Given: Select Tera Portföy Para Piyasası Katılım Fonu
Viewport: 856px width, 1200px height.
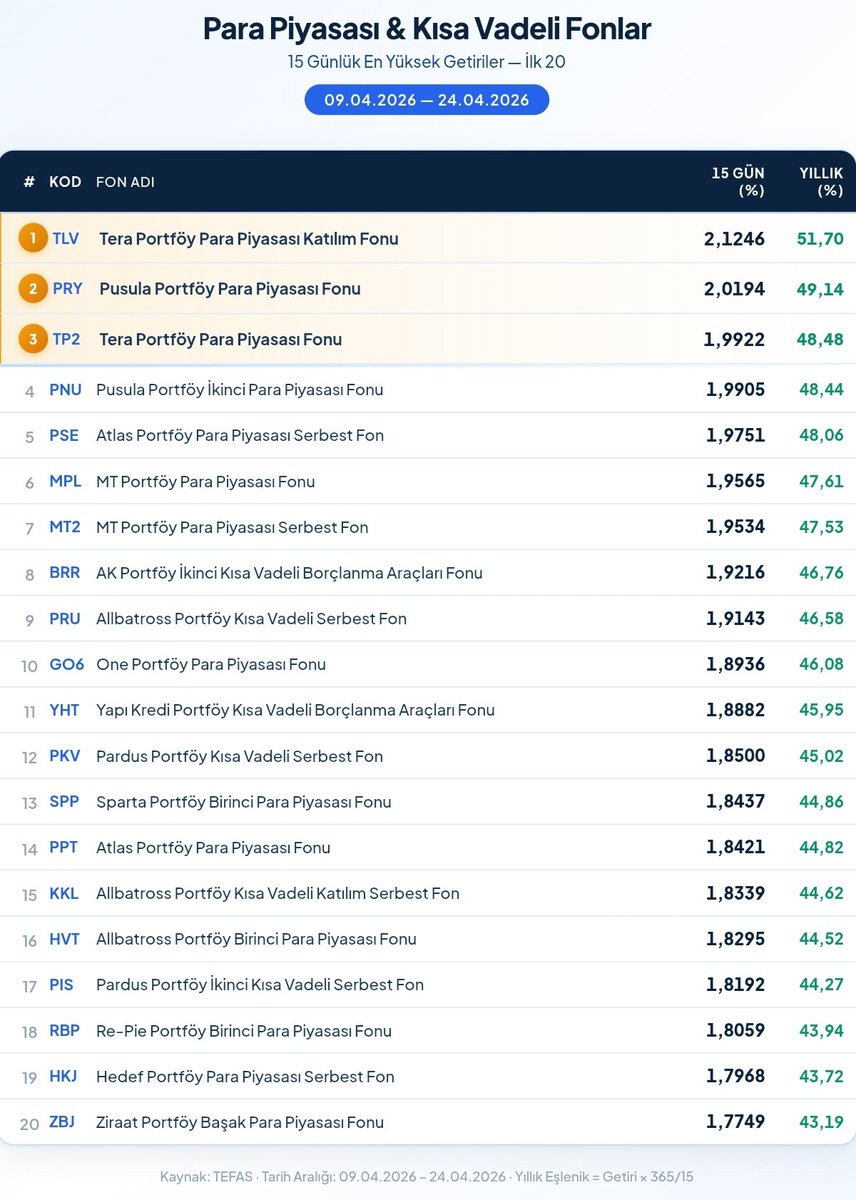Looking at the screenshot, I should [x=249, y=238].
